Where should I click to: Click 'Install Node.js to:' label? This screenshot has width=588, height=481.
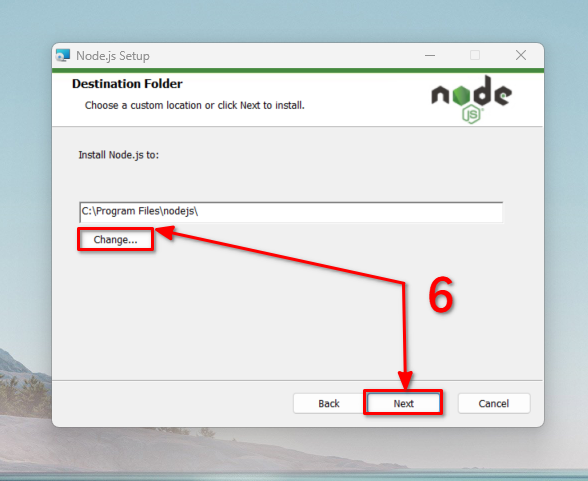pos(118,155)
